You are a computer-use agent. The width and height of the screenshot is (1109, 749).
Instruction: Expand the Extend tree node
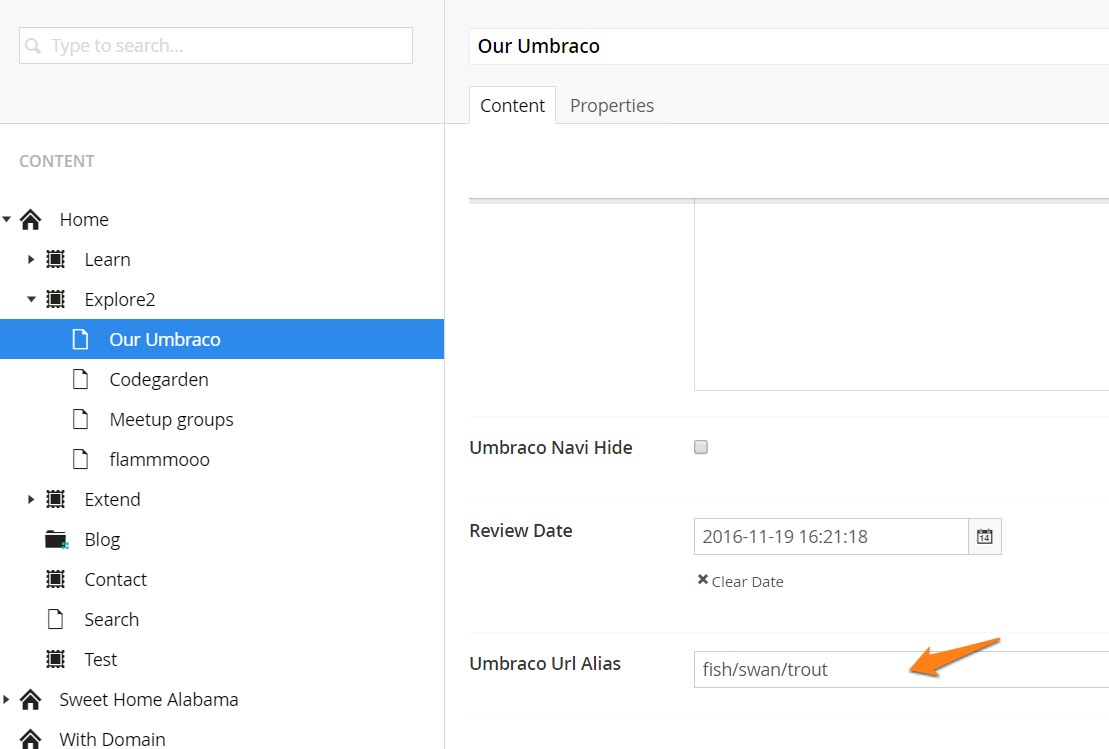(30, 499)
